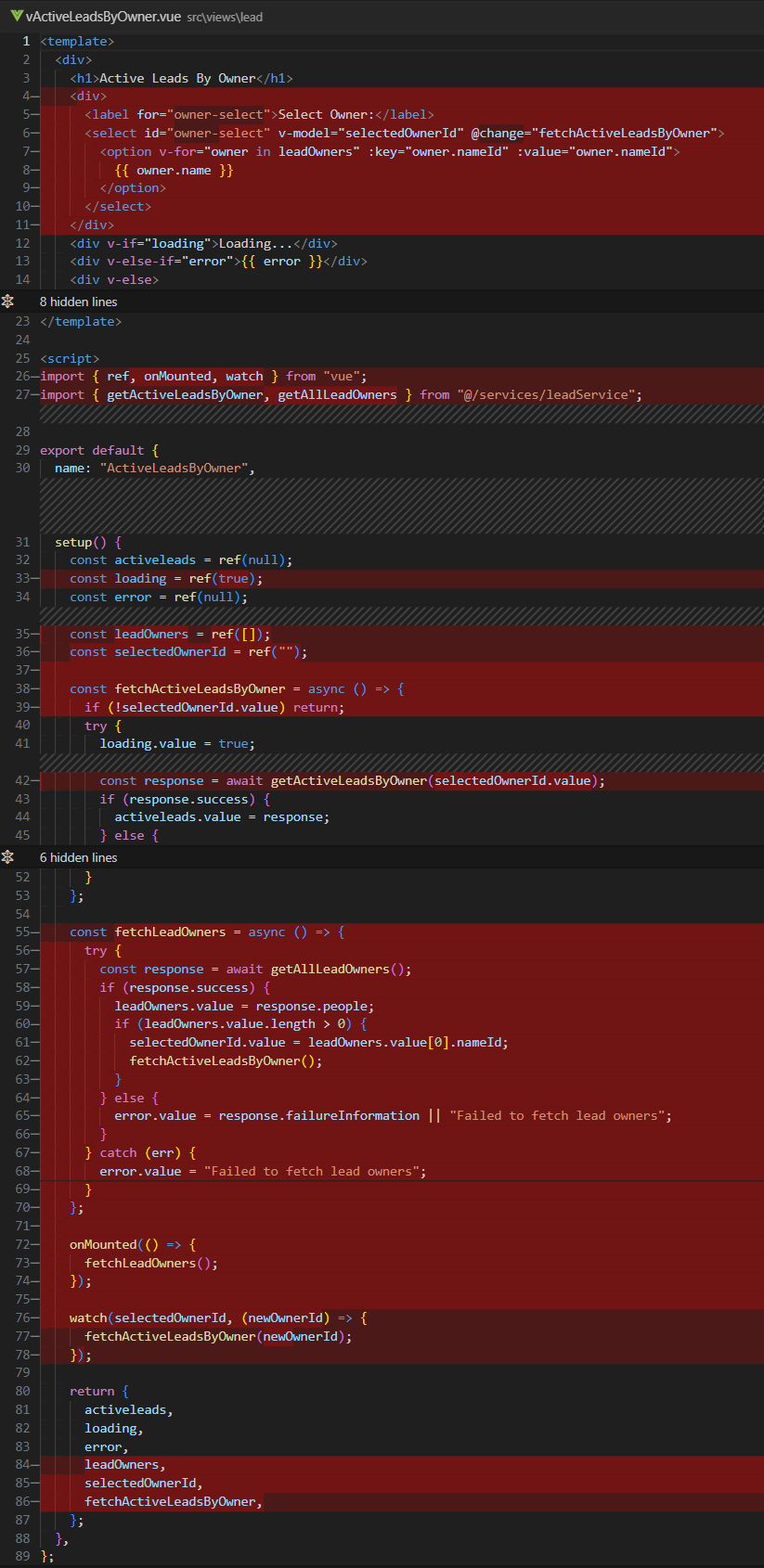This screenshot has width=764, height=1568.
Task: Click the closing template tag
Action: pyautogui.click(x=81, y=321)
